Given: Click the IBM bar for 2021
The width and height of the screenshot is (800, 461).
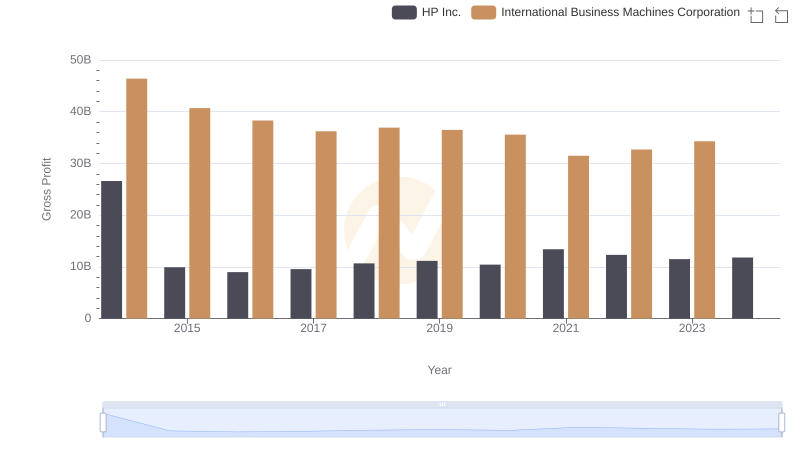Looking at the screenshot, I should pos(579,237).
